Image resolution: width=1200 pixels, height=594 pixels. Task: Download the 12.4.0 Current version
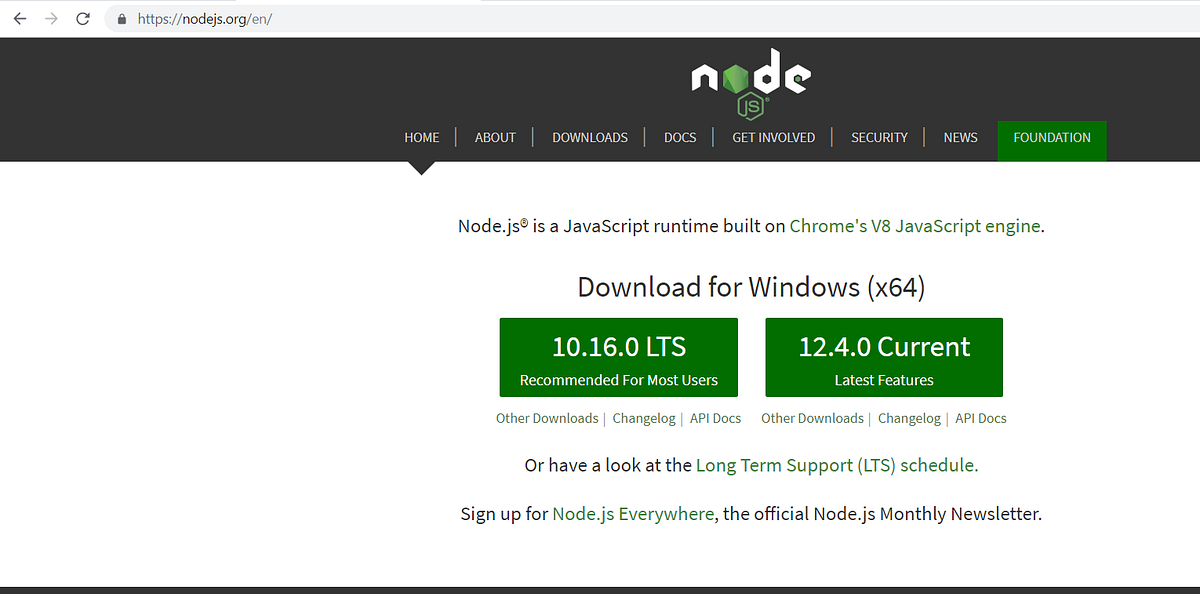pos(883,357)
